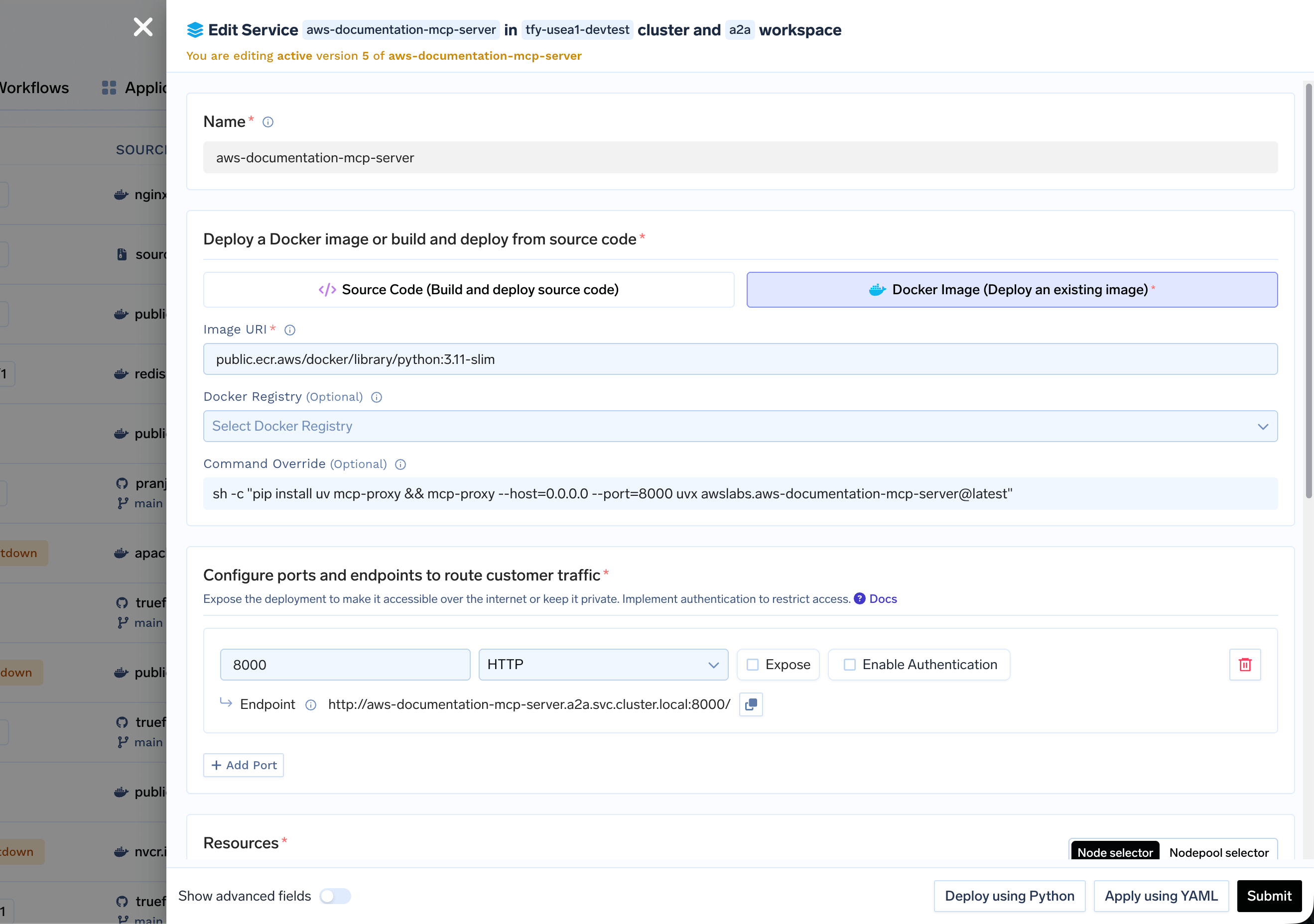Open the Docker Registry info tooltip
This screenshot has height=924, width=1314.
[x=376, y=397]
